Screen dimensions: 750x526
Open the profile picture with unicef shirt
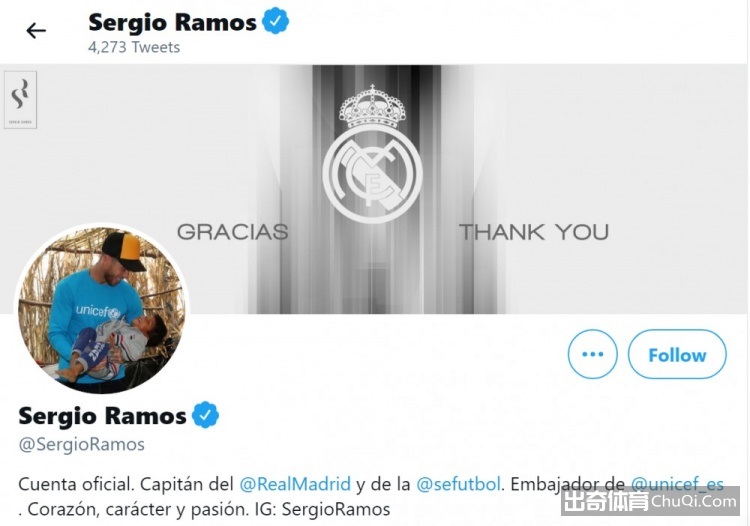pos(102,308)
